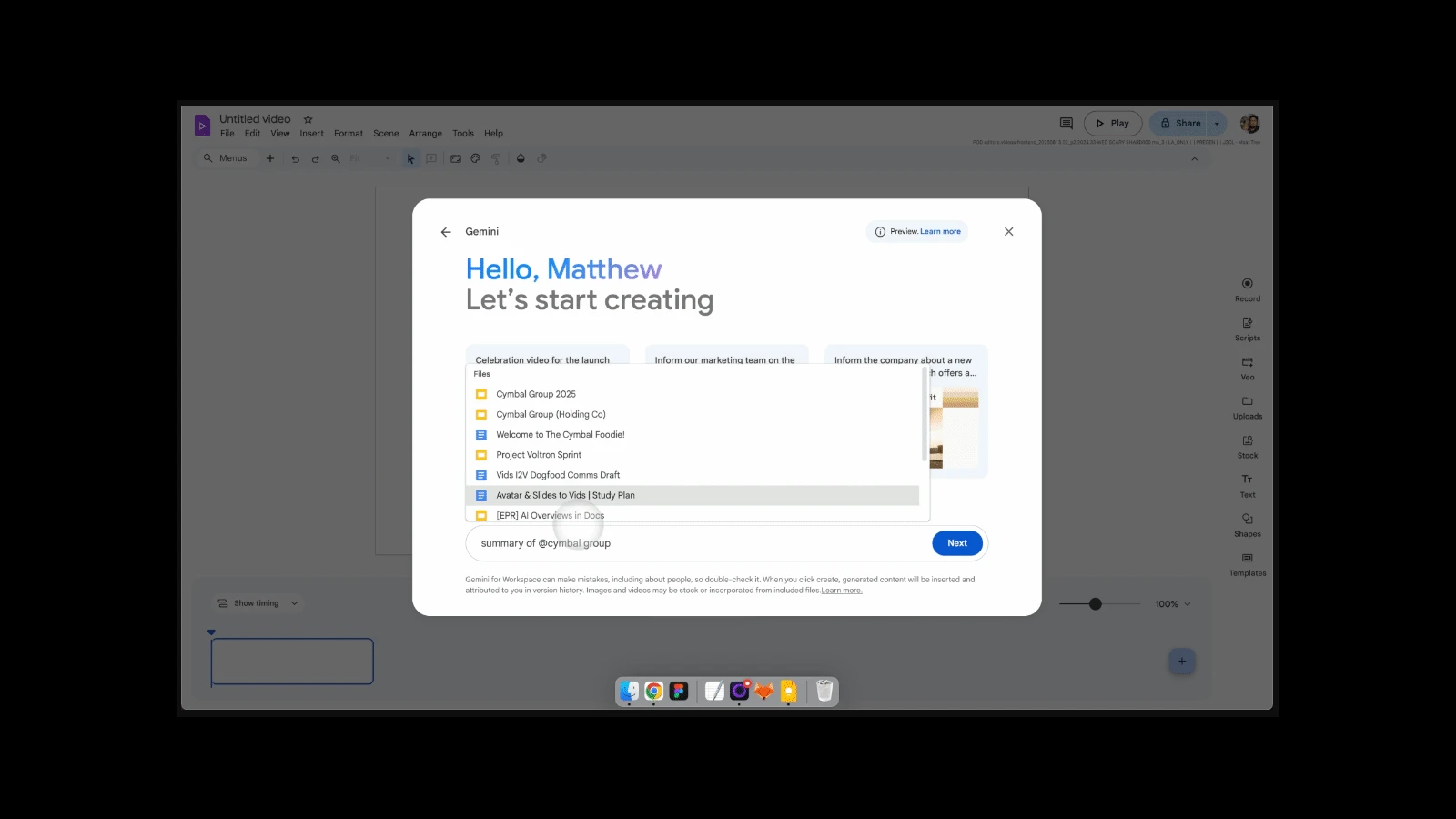The width and height of the screenshot is (1456, 819).
Task: Click the plus add icon in toolbar
Action: [x=270, y=158]
